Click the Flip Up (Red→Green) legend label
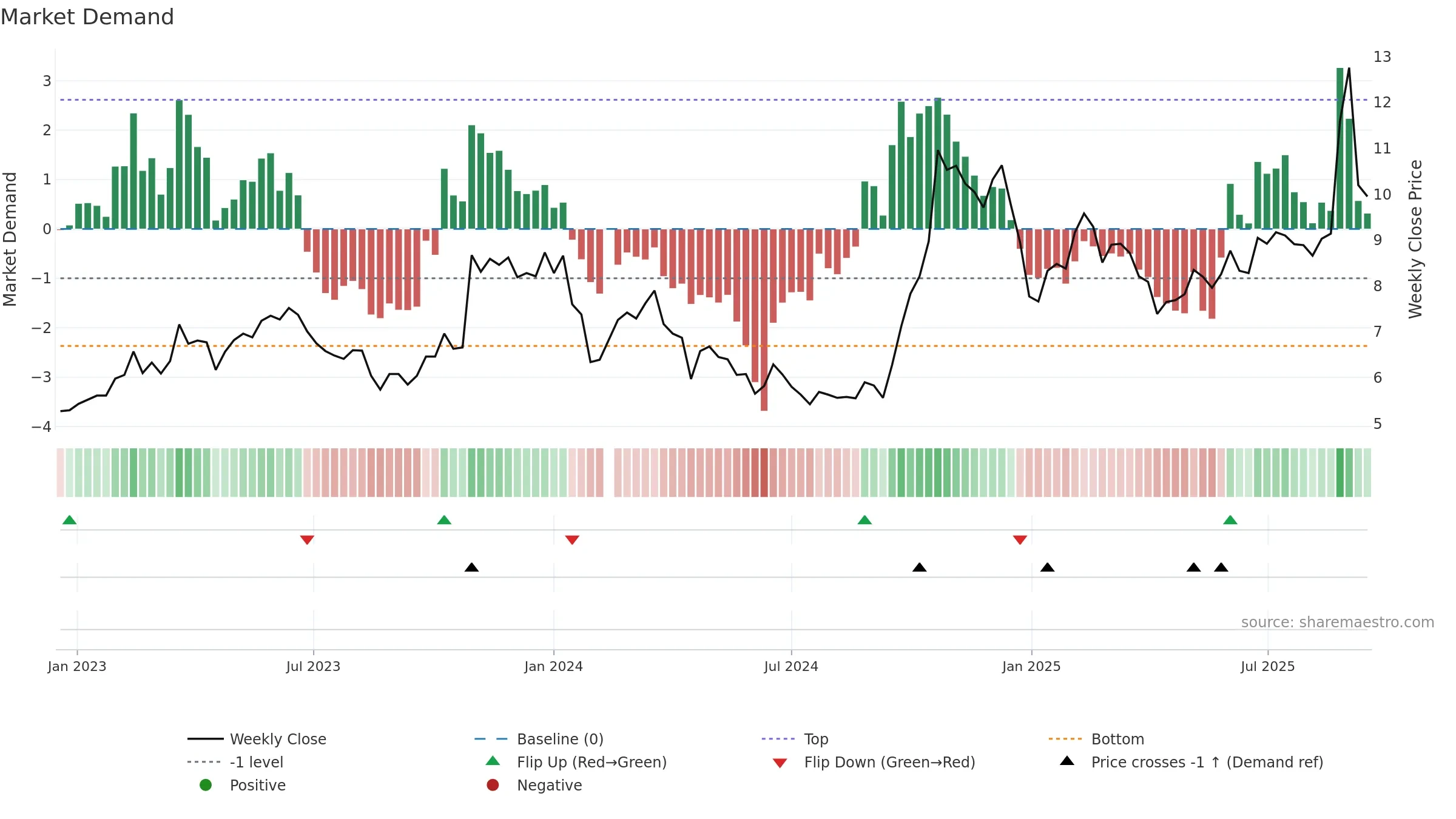Image resolution: width=1456 pixels, height=819 pixels. tap(591, 762)
